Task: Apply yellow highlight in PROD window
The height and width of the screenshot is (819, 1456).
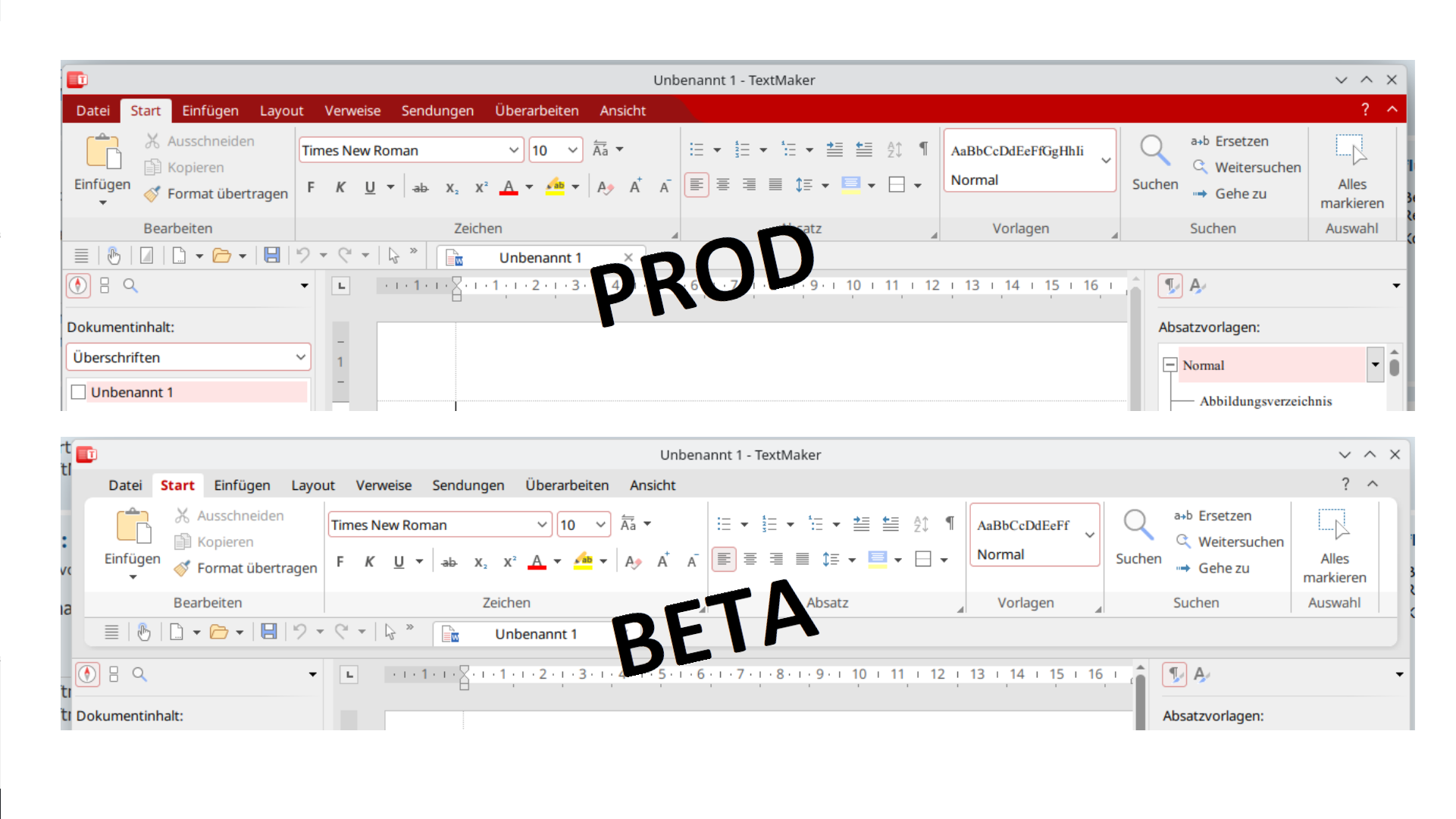Action: point(556,187)
